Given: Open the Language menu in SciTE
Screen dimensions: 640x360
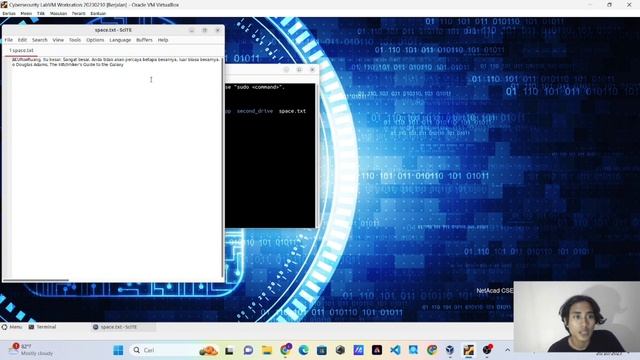Looking at the screenshot, I should [120, 40].
